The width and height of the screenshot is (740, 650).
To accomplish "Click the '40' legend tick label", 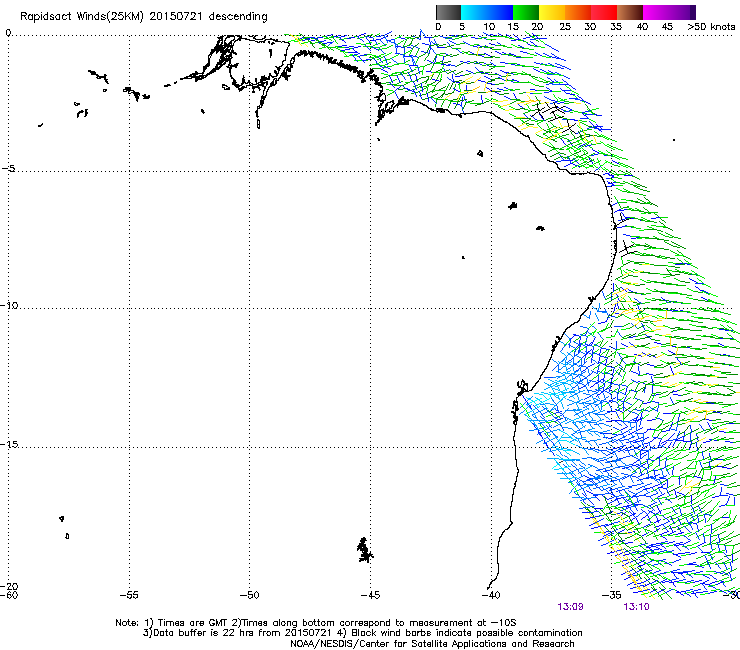I will [642, 26].
